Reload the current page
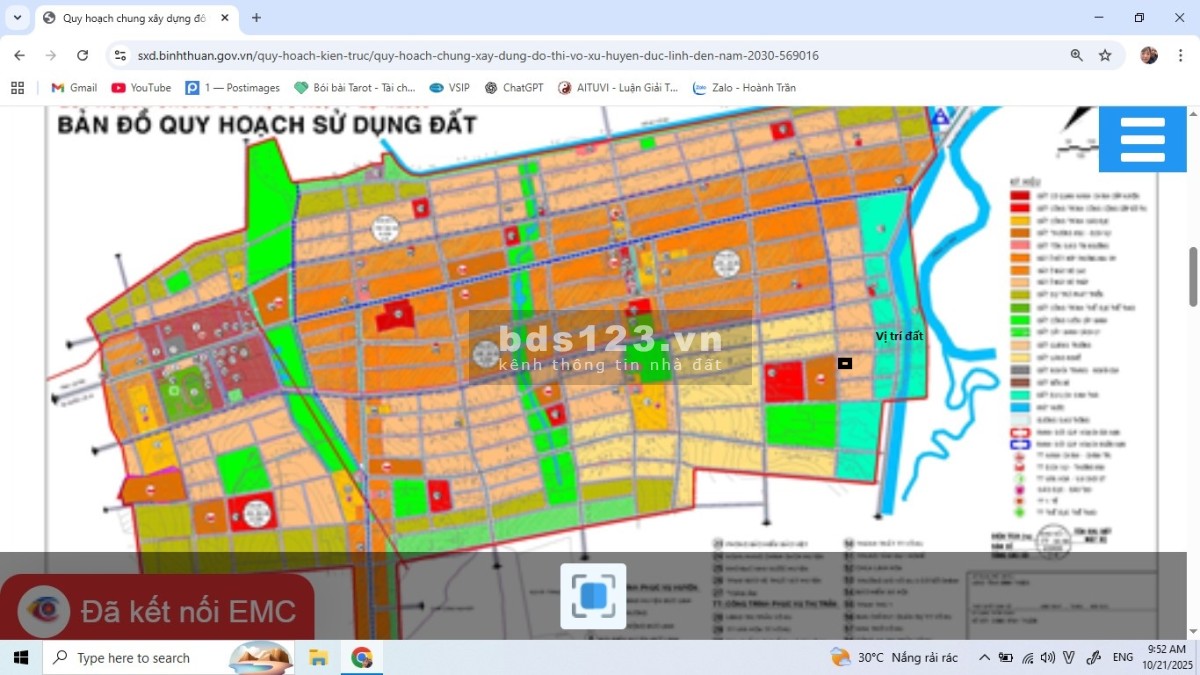The image size is (1200, 675). coord(83,55)
